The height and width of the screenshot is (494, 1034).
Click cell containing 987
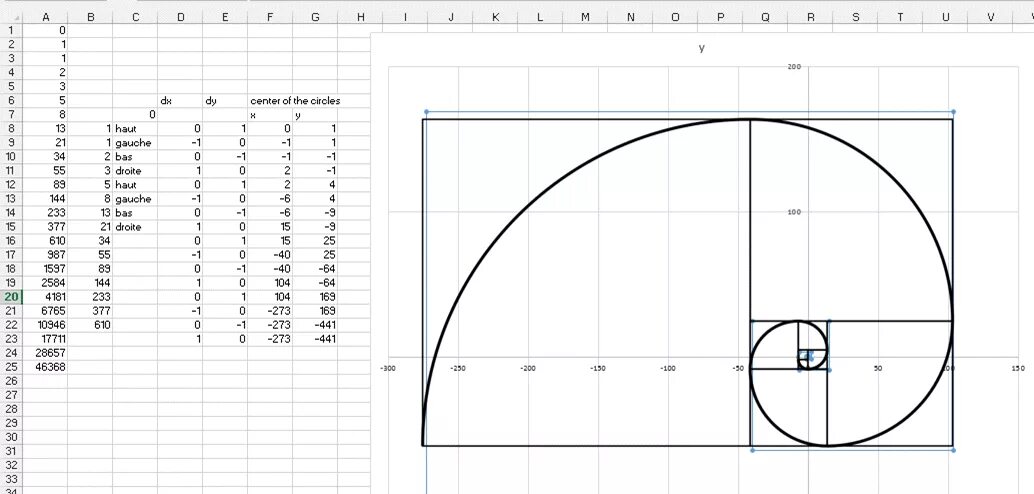(46, 255)
